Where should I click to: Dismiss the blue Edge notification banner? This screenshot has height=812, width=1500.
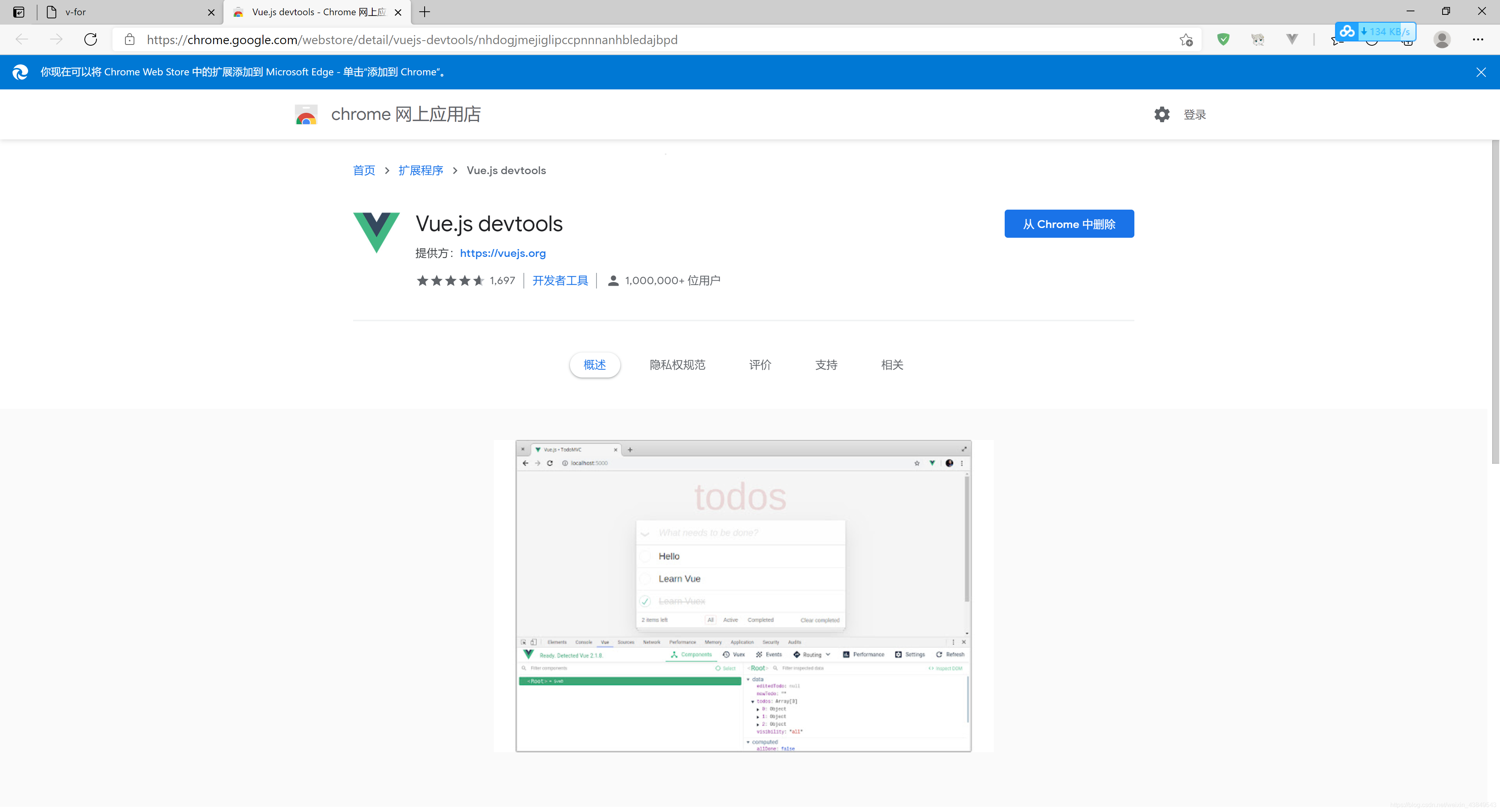[x=1480, y=72]
